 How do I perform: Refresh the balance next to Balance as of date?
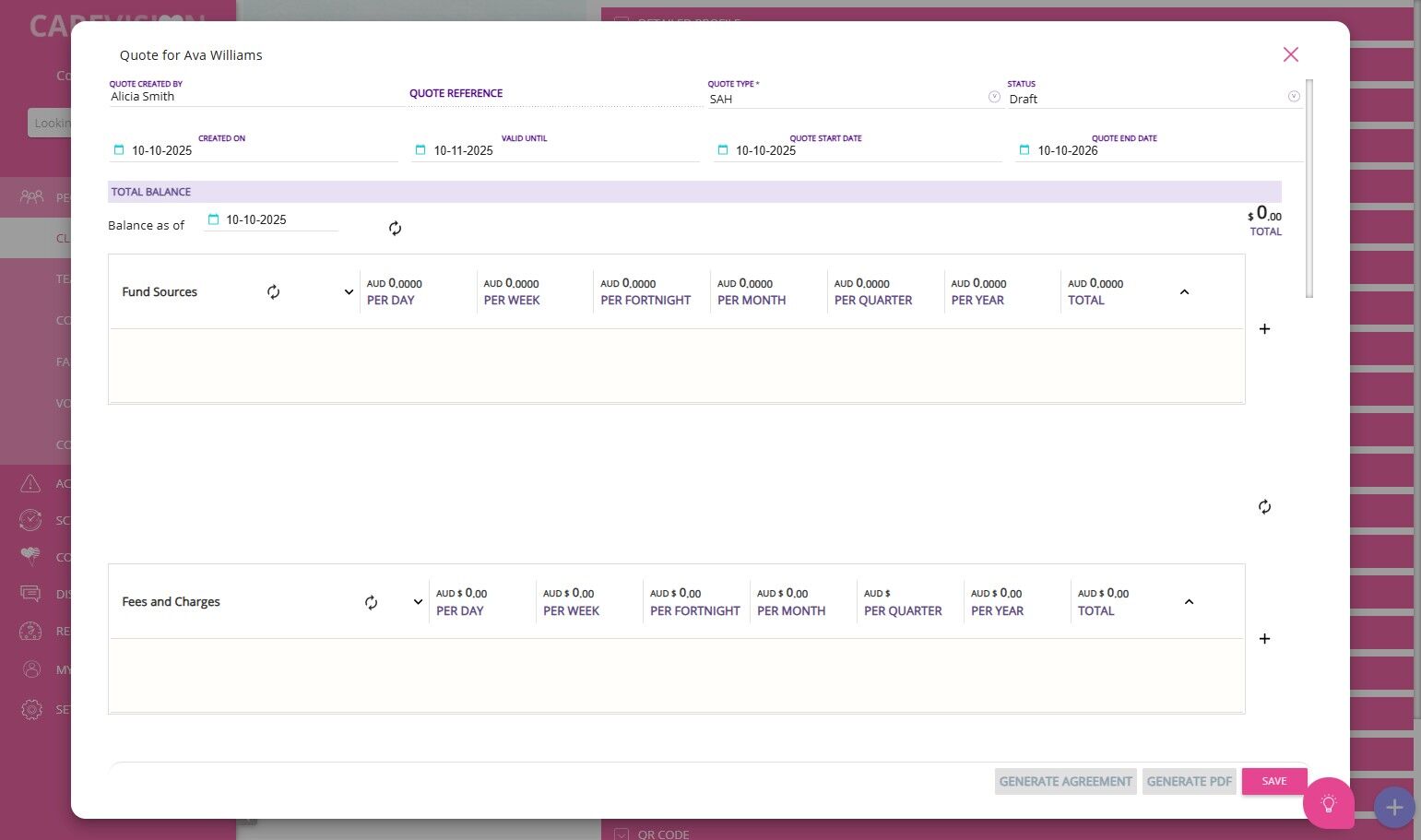pyautogui.click(x=395, y=228)
